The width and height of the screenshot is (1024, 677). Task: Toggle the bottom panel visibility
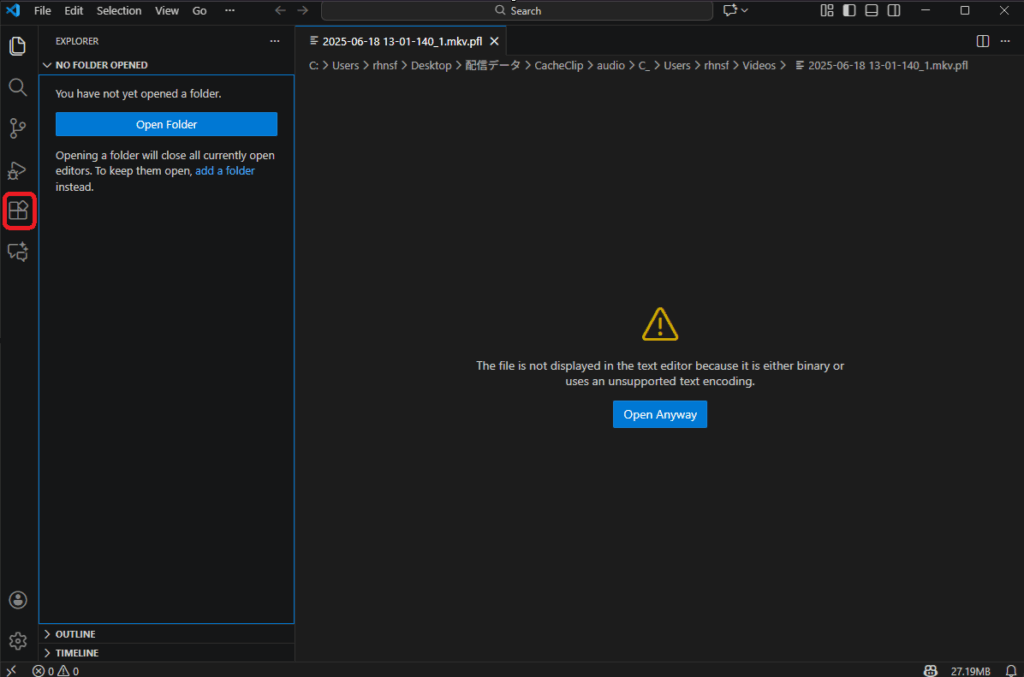(x=871, y=11)
